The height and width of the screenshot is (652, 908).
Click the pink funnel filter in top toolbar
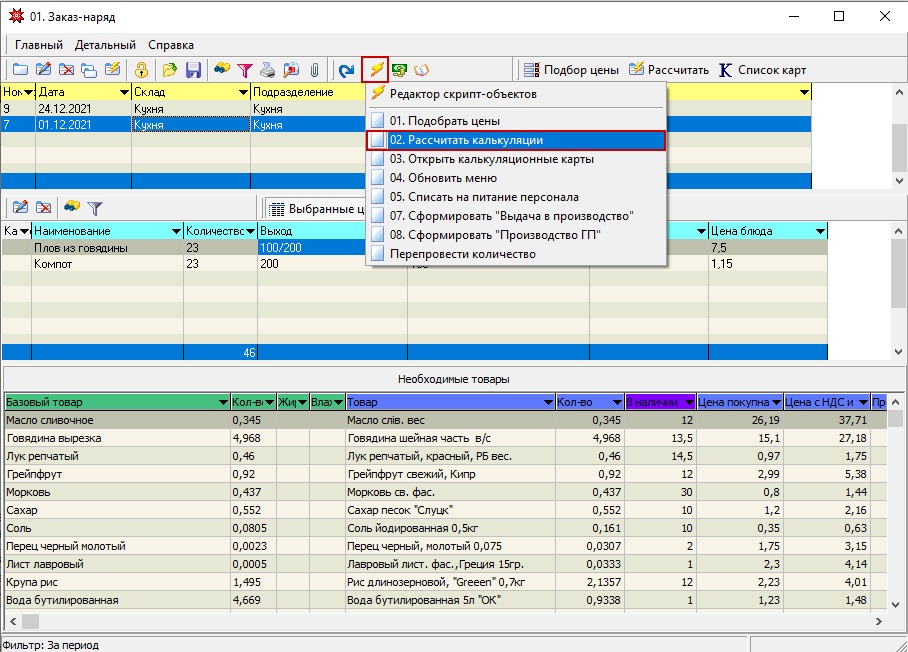tap(244, 70)
